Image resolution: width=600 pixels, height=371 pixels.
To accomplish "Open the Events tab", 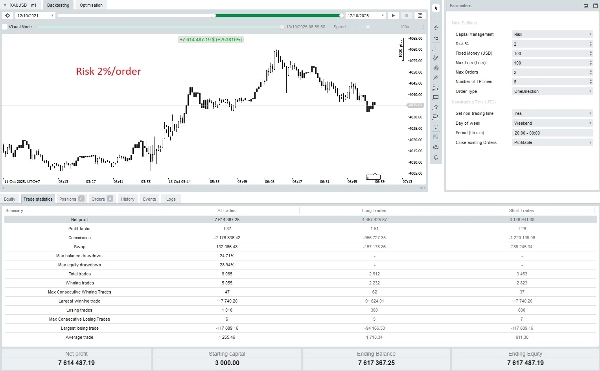I will (x=149, y=199).
